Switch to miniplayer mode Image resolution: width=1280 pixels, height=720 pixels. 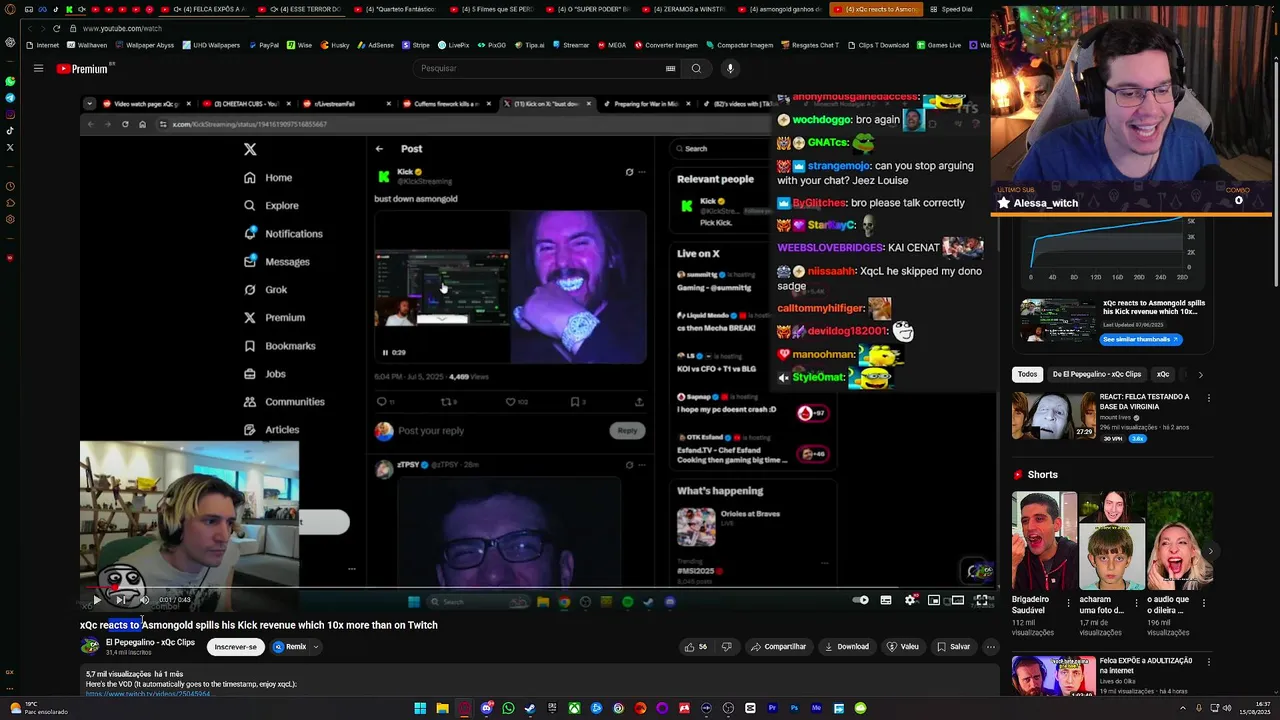coord(934,600)
